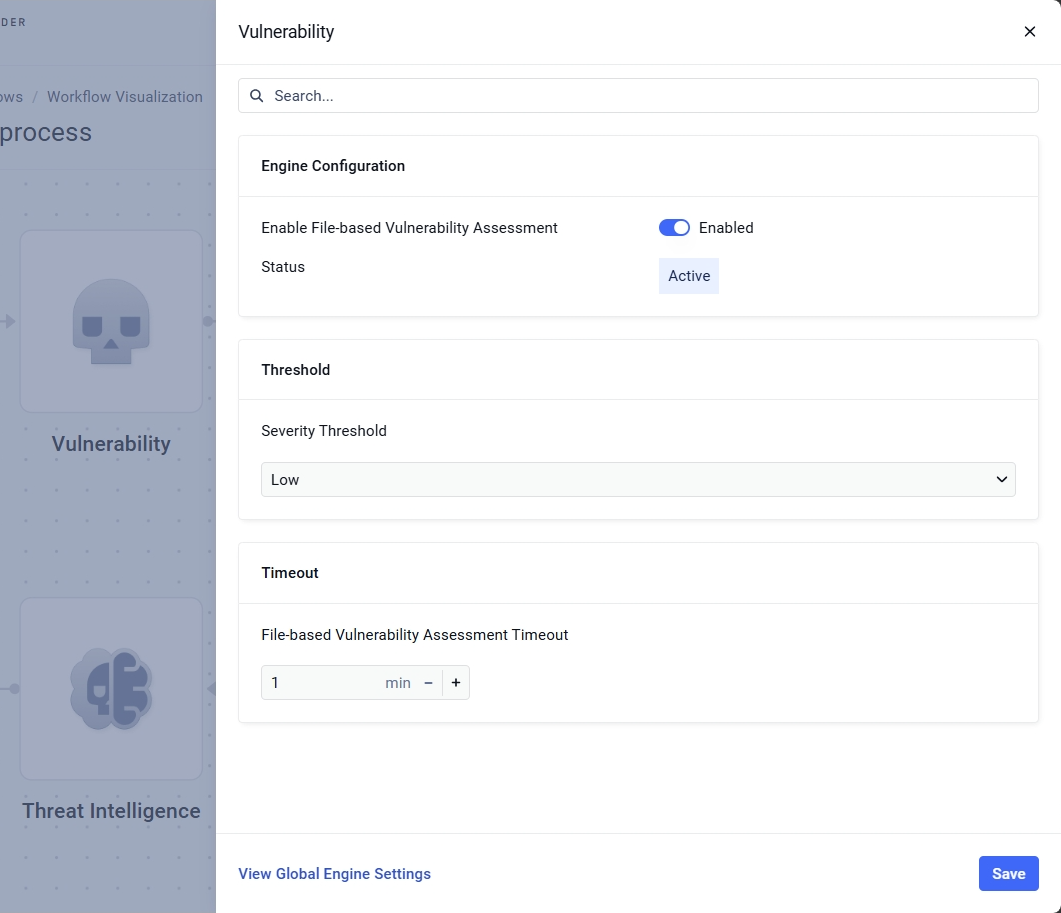
Task: Decrease timeout with the minus button
Action: tap(428, 683)
